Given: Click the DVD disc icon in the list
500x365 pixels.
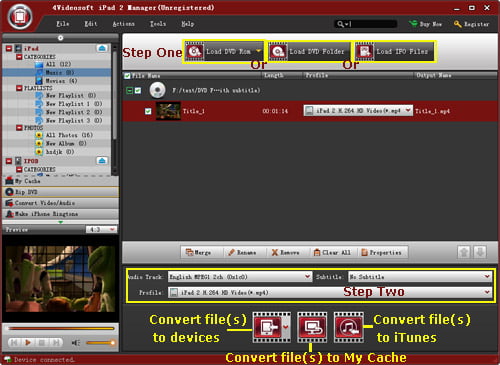Looking at the screenshot, I should (x=157, y=90).
